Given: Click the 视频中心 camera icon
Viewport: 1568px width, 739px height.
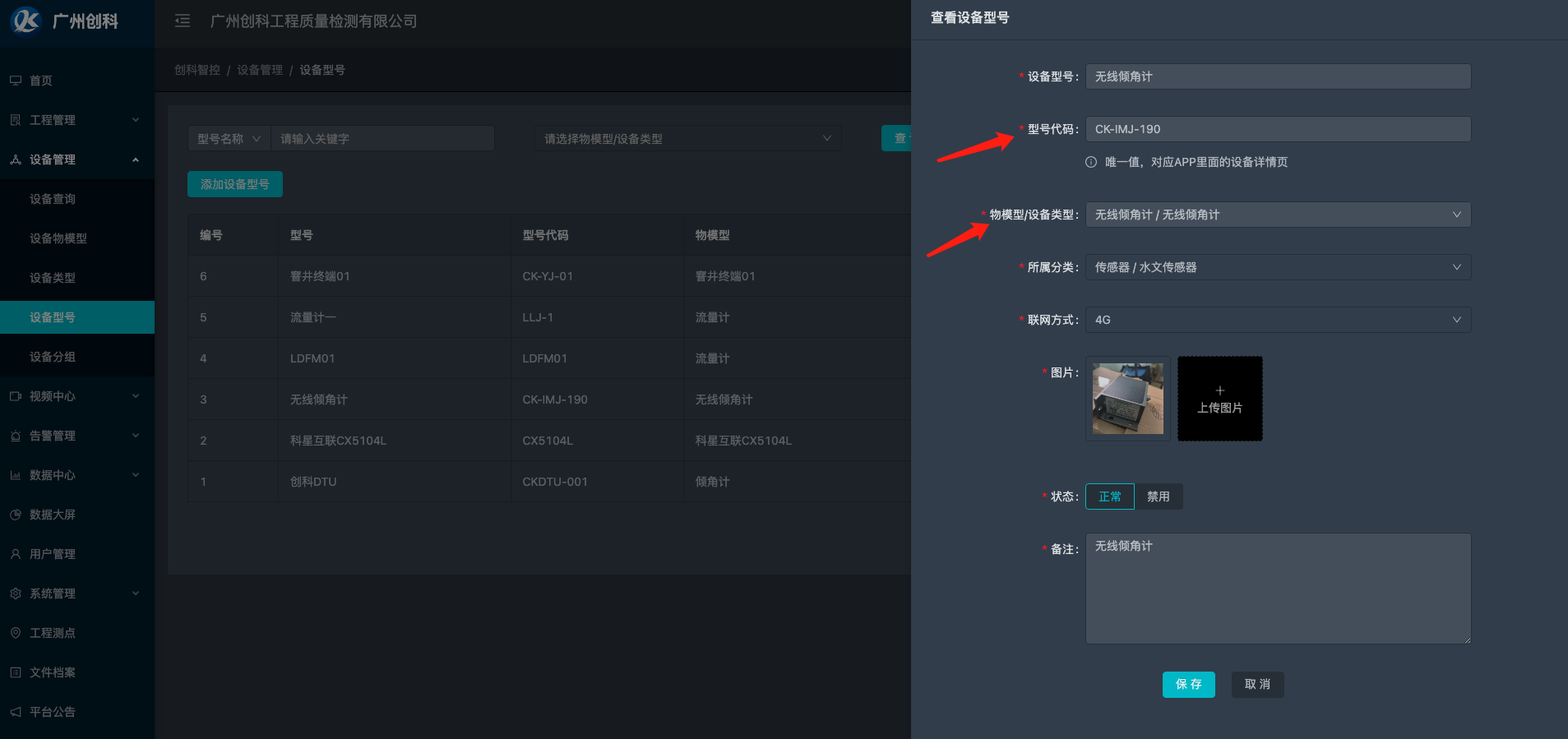Looking at the screenshot, I should [x=16, y=396].
